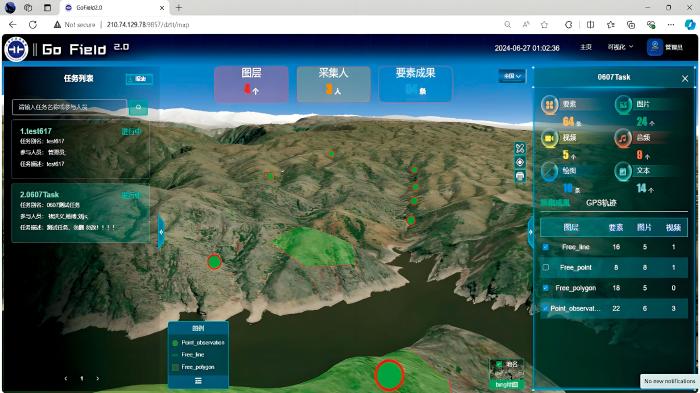
Task: Click the bing basemap button
Action: click(x=507, y=385)
